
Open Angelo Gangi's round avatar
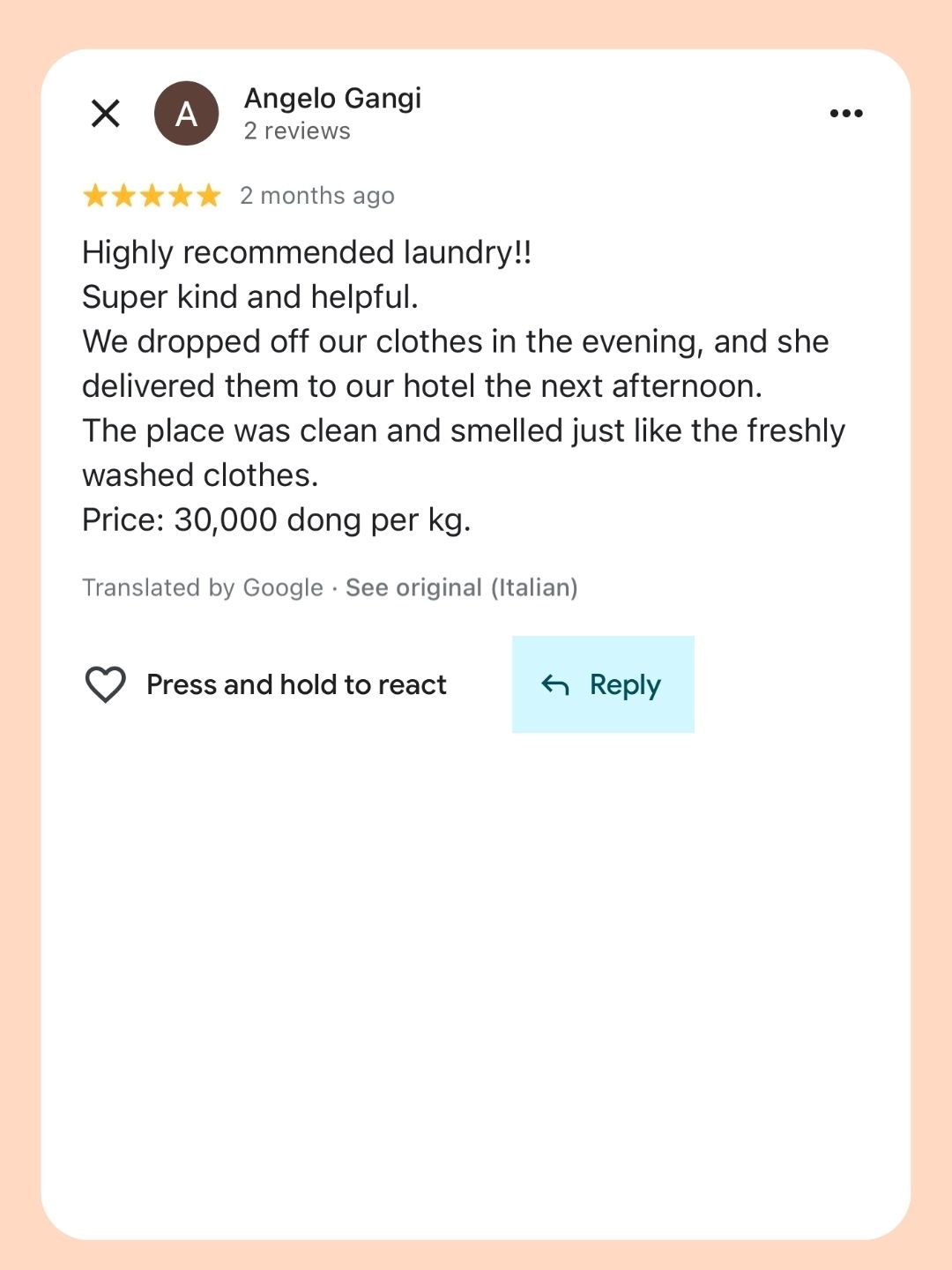[186, 113]
